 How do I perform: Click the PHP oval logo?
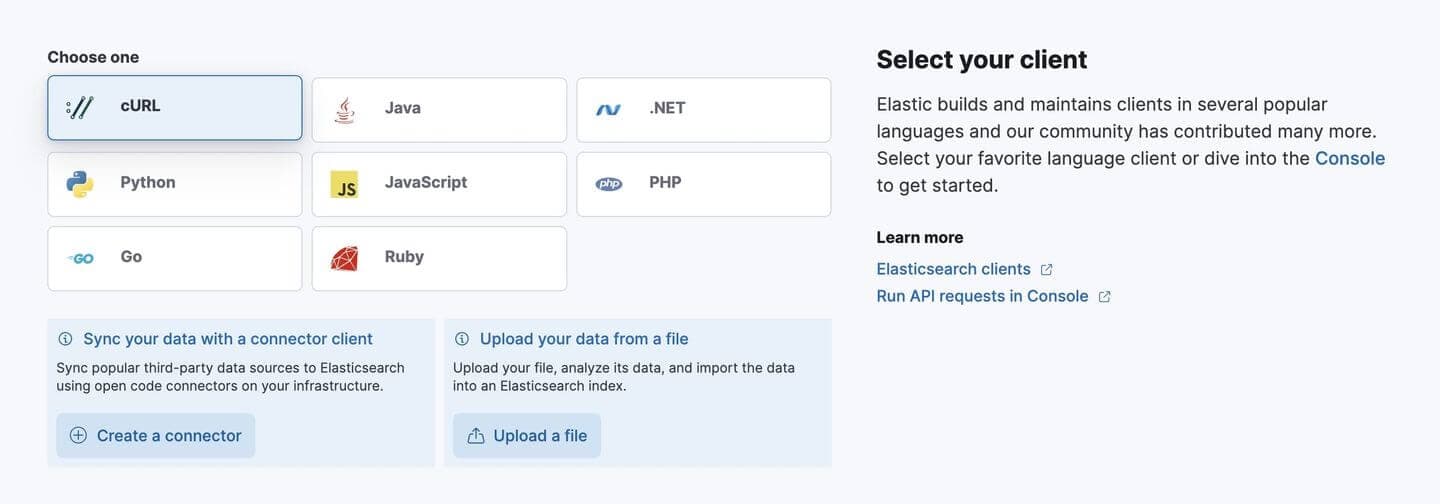608,184
